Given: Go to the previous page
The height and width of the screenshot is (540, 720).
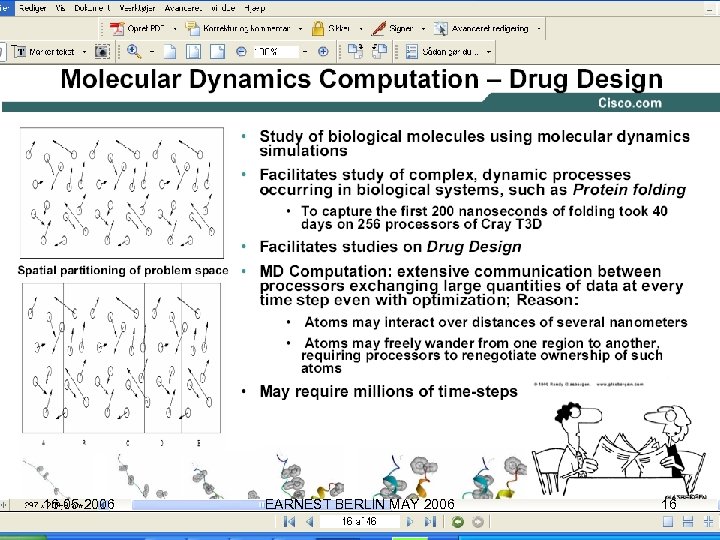Looking at the screenshot, I should tap(309, 522).
